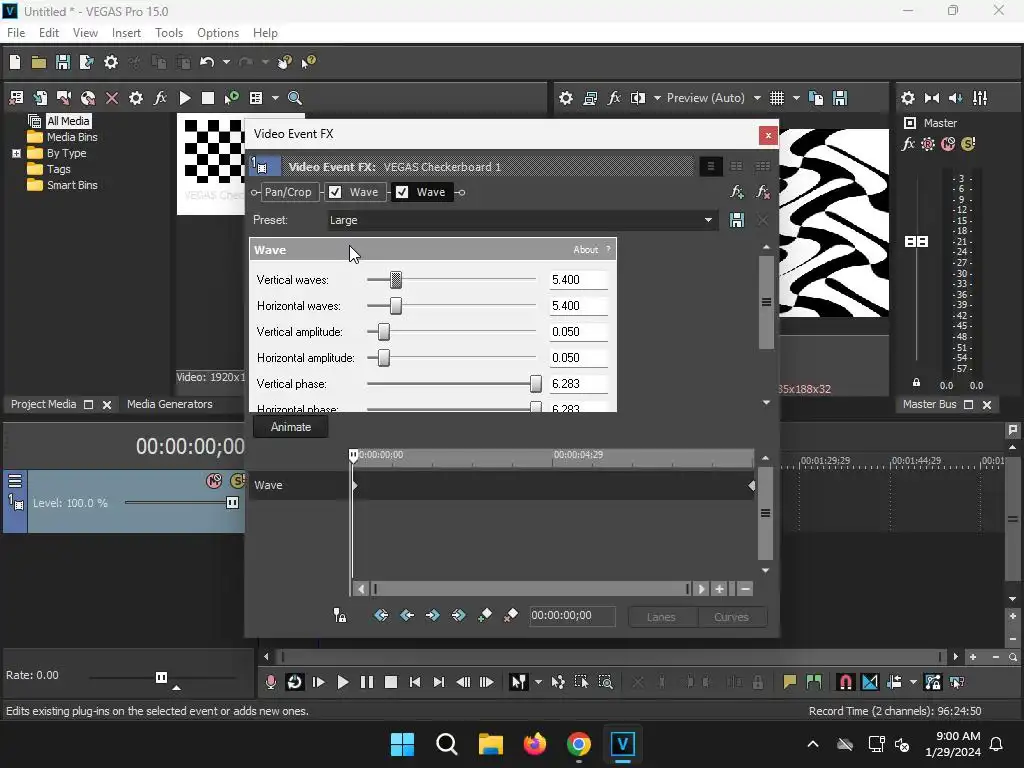
Task: Toggle Split Screen View icon
Action: (x=637, y=98)
